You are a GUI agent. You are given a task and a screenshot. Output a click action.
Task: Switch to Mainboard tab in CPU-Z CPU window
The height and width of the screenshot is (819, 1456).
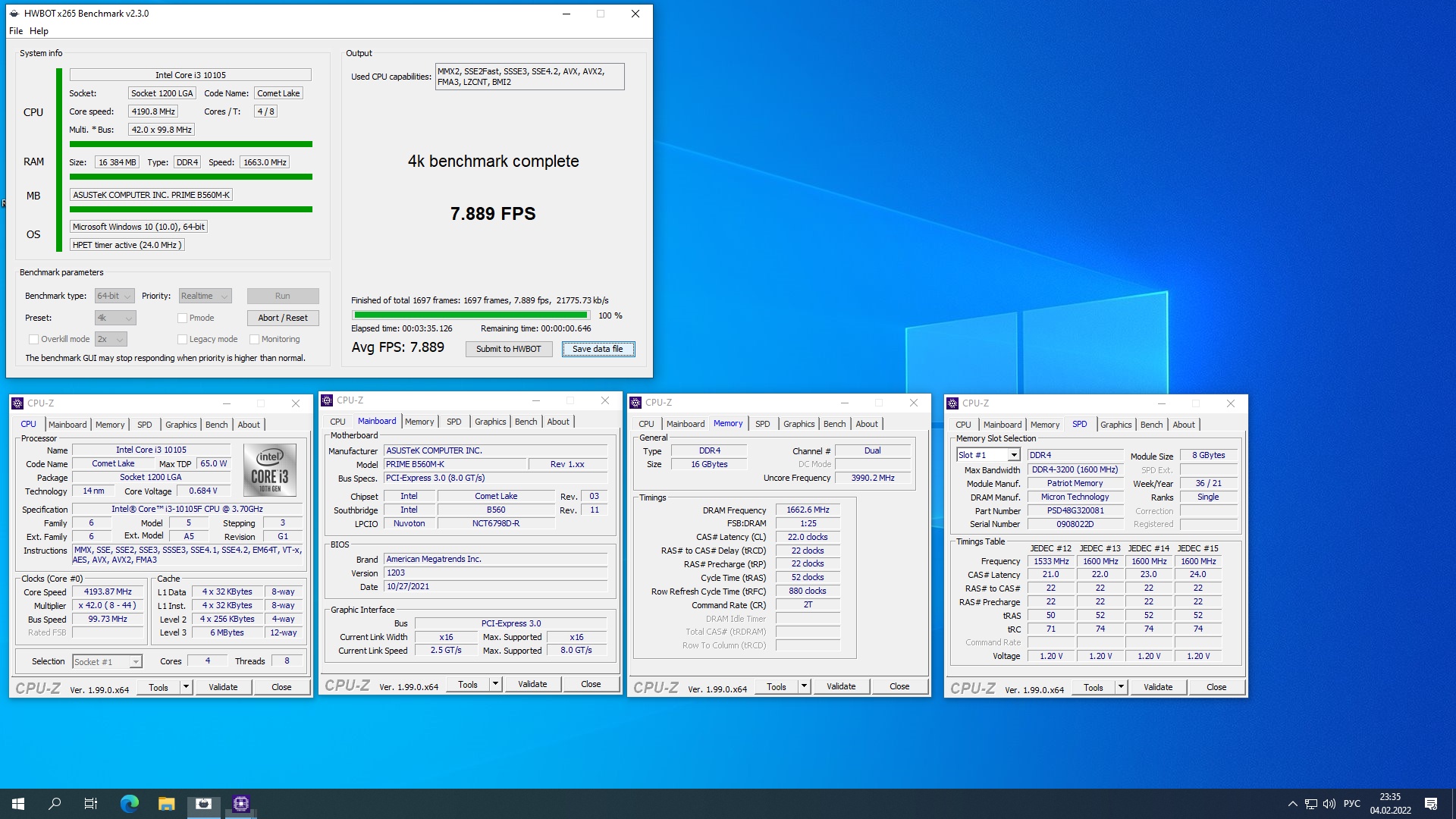tap(67, 425)
